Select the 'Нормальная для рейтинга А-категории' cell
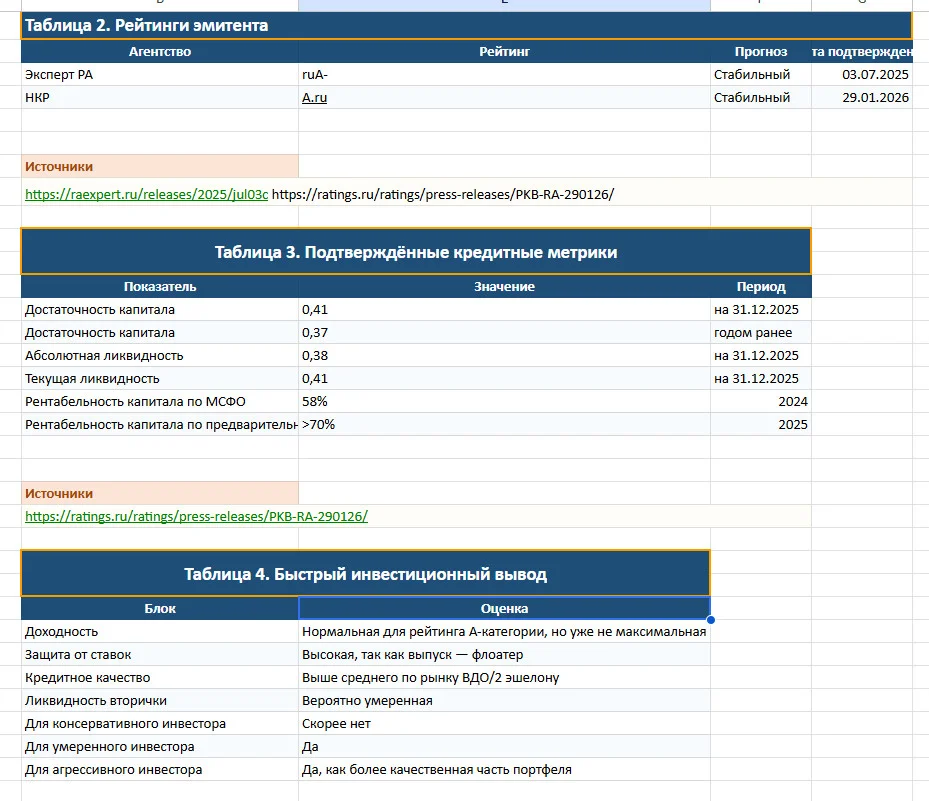This screenshot has height=801, width=929. 504,632
